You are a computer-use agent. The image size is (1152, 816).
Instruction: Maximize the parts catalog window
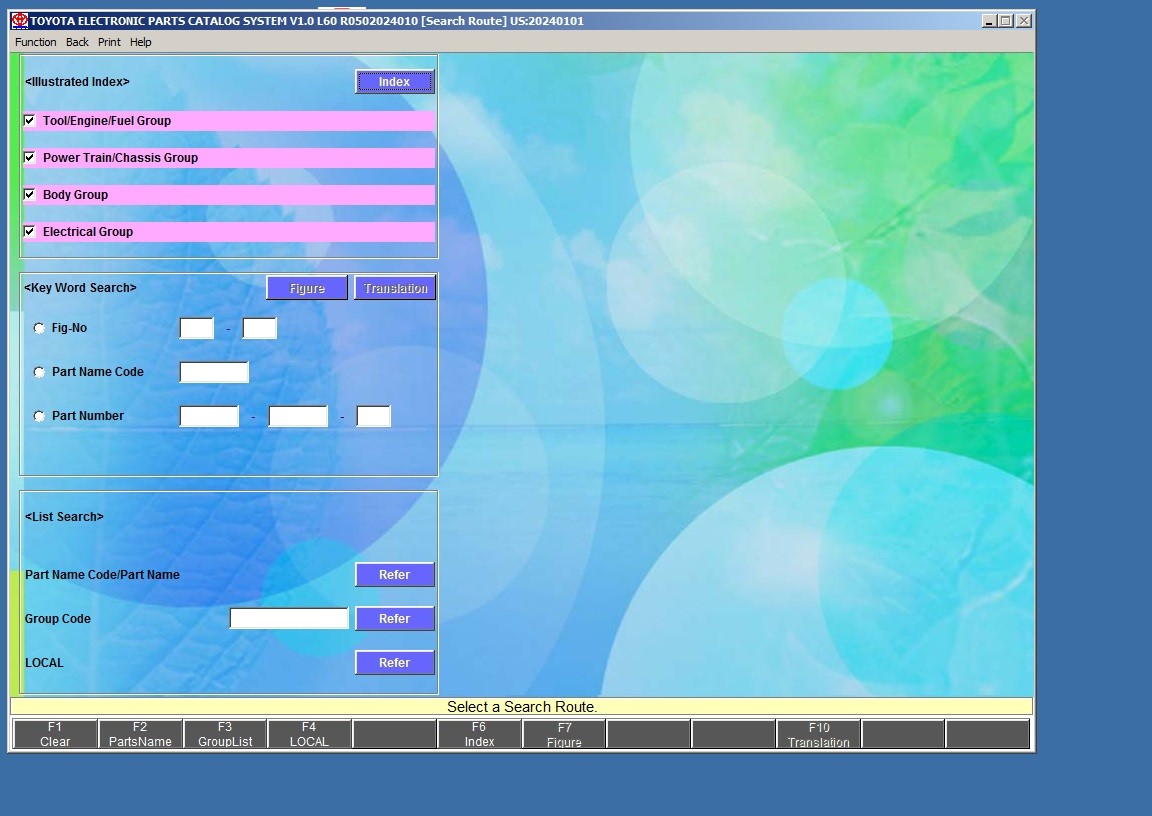pyautogui.click(x=1006, y=21)
